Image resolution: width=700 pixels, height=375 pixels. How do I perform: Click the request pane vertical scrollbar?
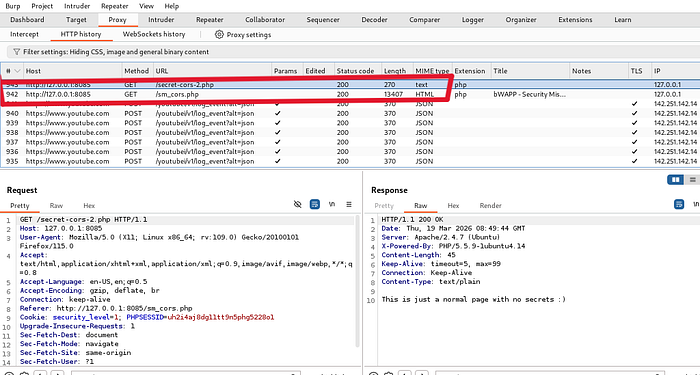[357, 281]
